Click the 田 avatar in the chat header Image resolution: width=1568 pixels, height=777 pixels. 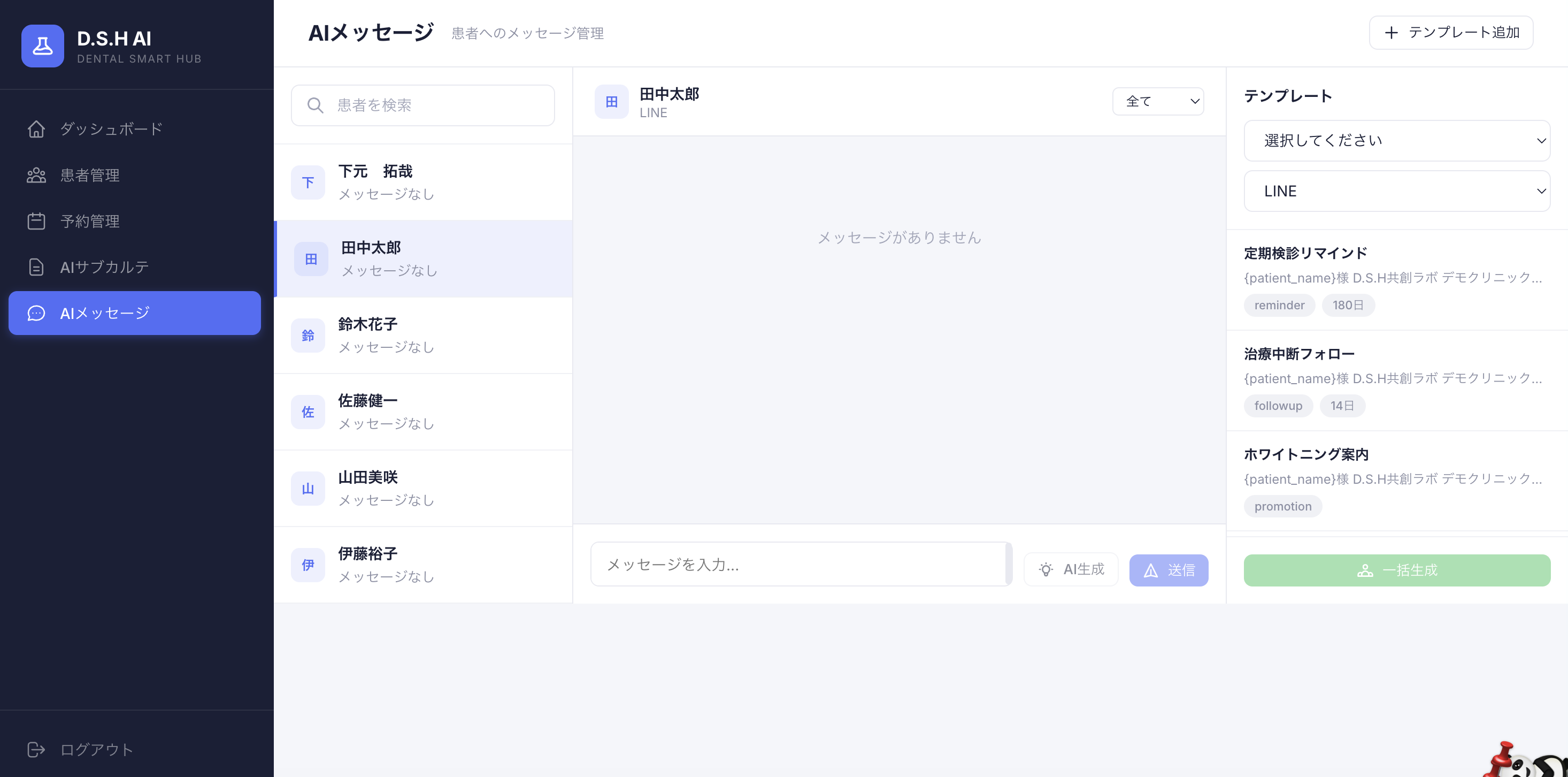612,102
